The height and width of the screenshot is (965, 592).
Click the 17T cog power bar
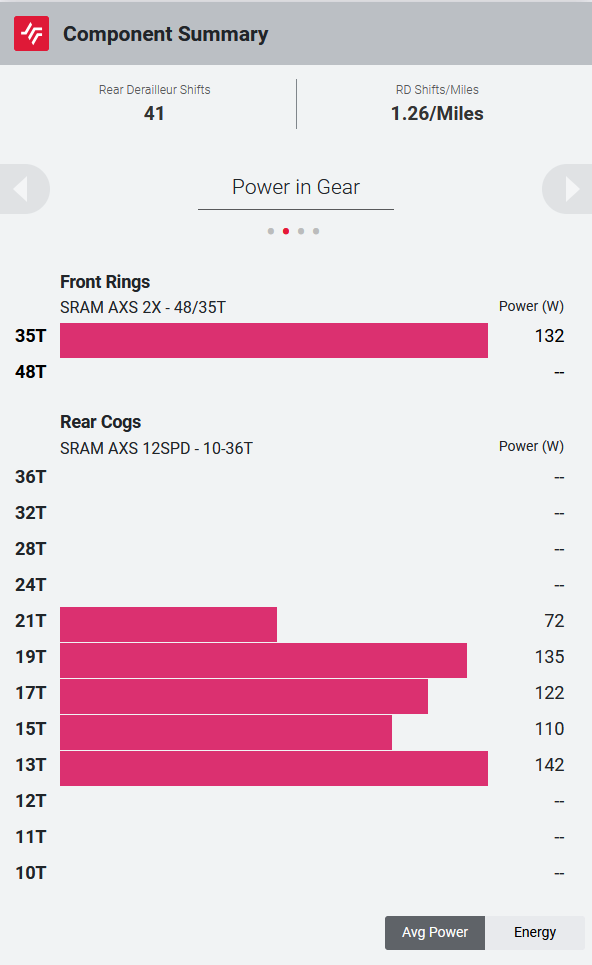(244, 696)
